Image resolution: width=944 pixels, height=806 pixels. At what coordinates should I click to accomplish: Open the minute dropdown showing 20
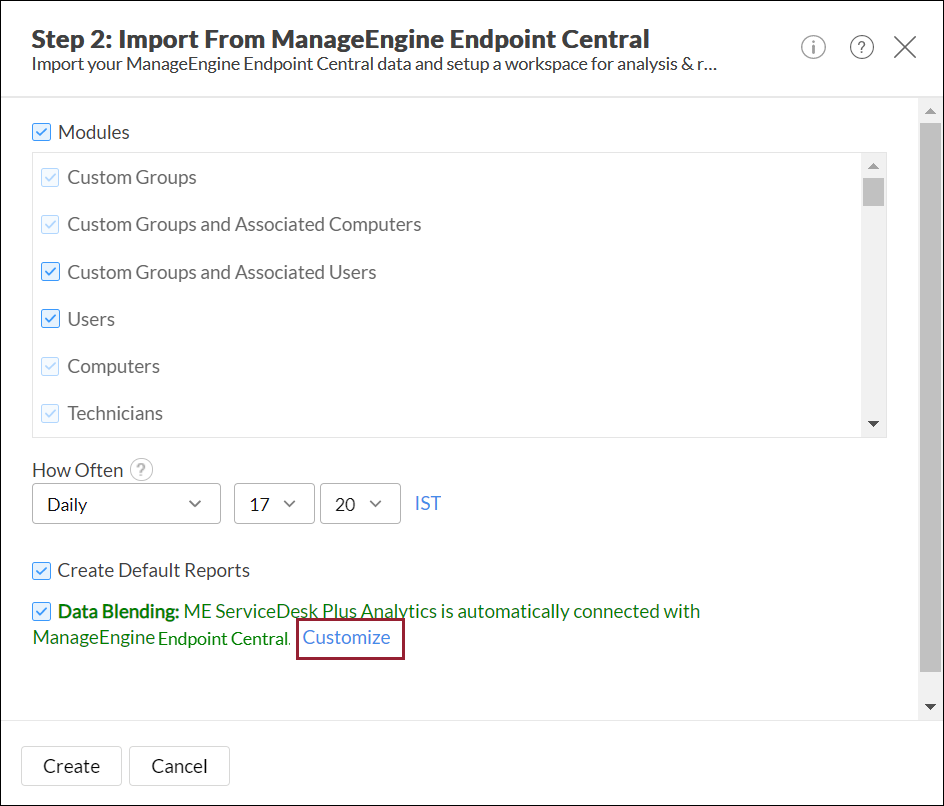point(360,504)
